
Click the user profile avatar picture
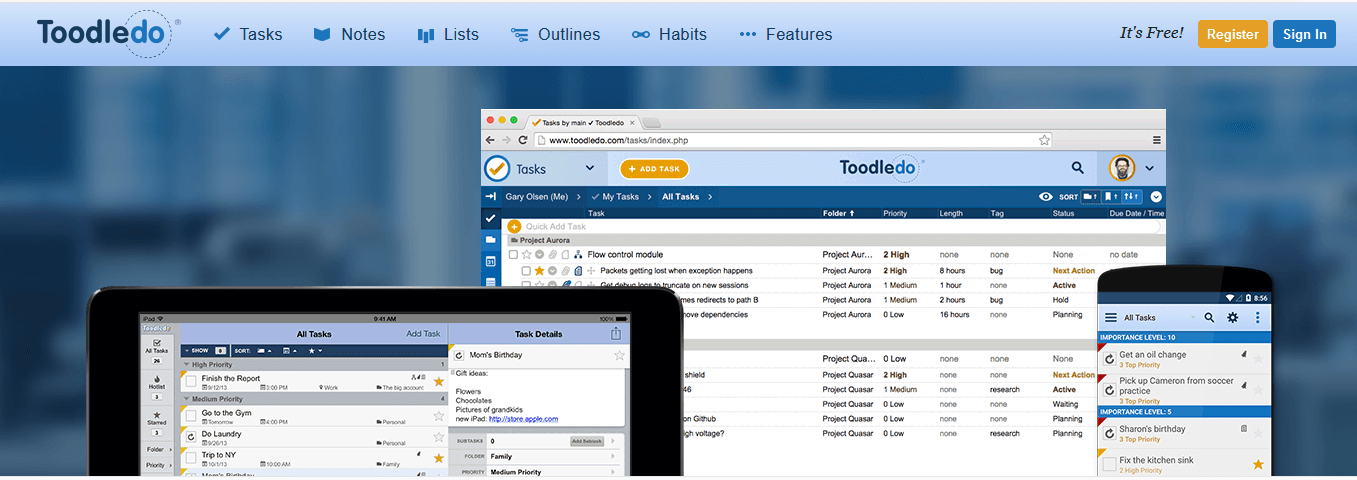(1123, 168)
